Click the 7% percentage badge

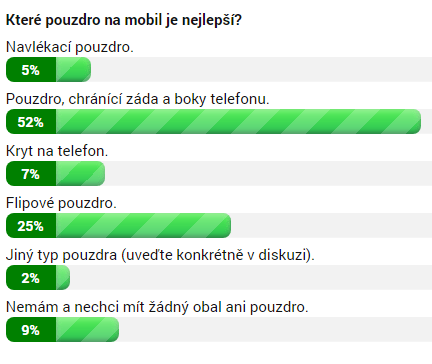tap(31, 173)
